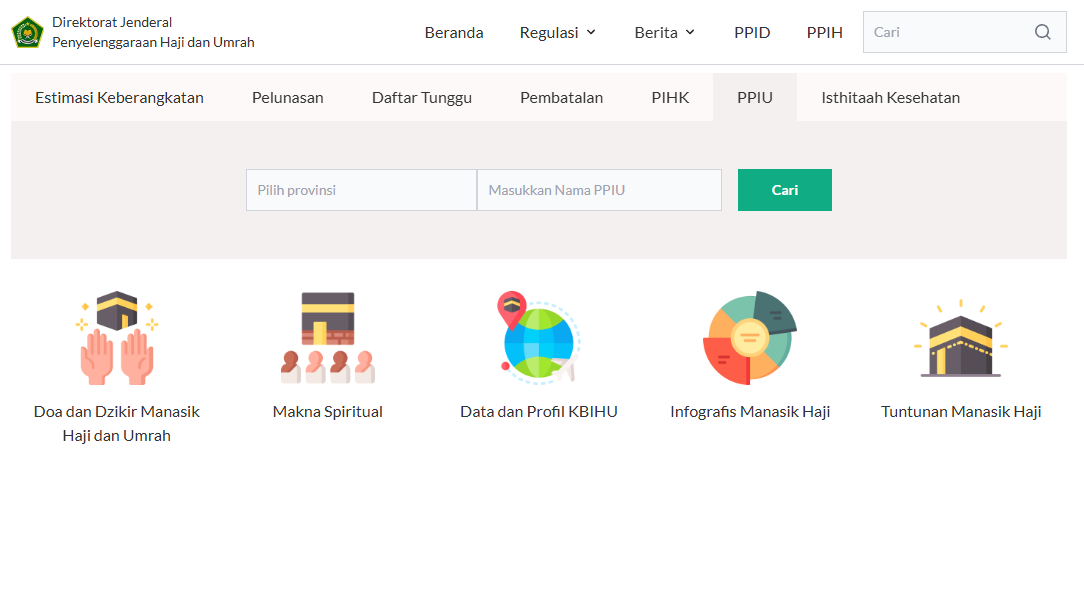Expand the Regulasi dropdown menu
The width and height of the screenshot is (1084, 607).
coord(557,31)
